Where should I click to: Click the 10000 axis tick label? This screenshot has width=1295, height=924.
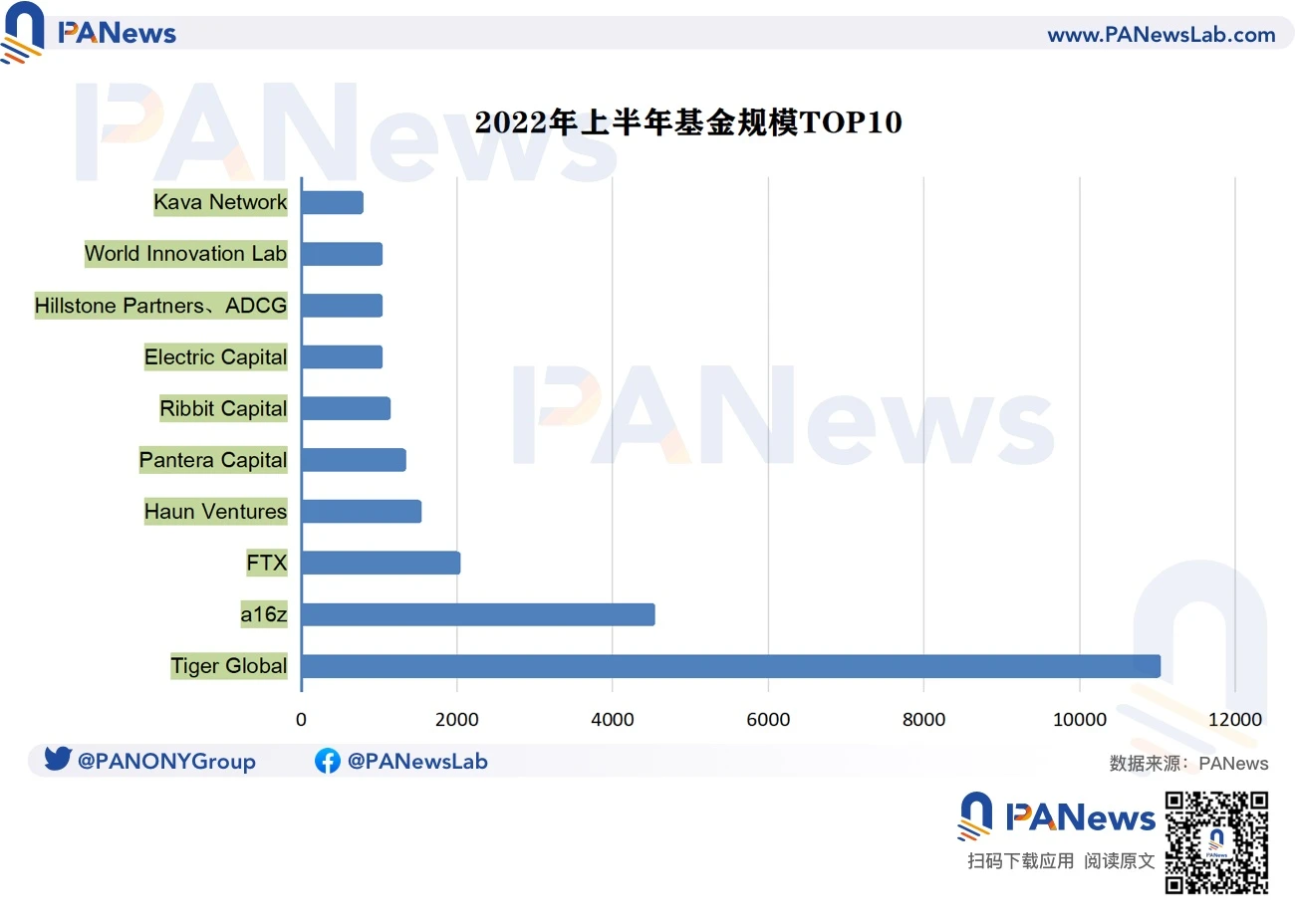[1080, 720]
